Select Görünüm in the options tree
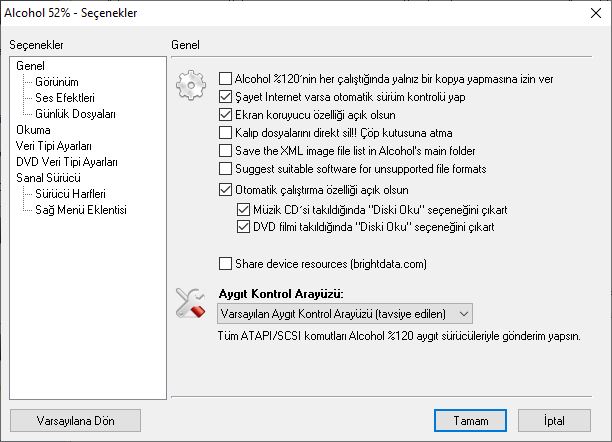The height and width of the screenshot is (442, 612). pyautogui.click(x=57, y=82)
